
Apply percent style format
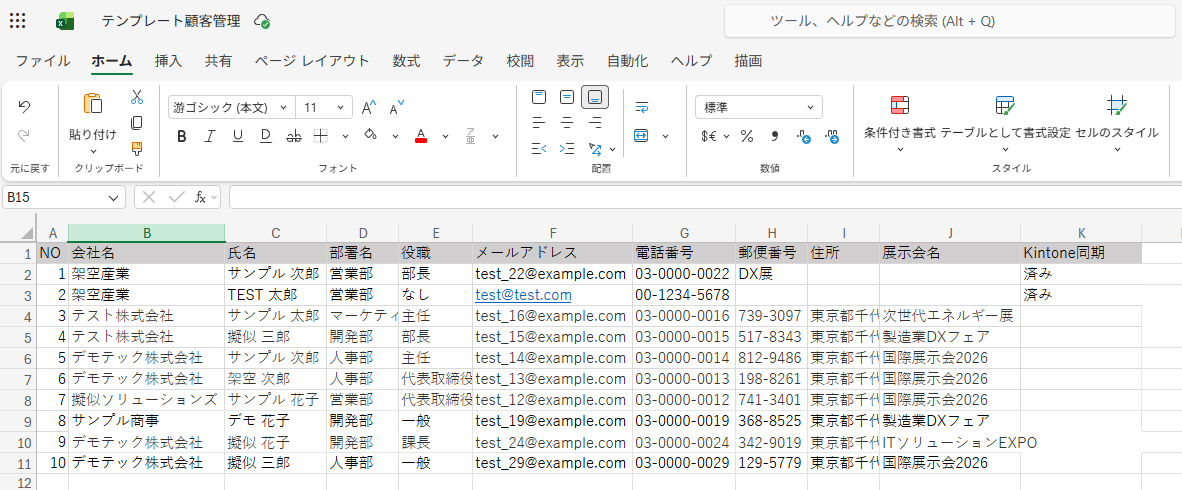point(747,136)
